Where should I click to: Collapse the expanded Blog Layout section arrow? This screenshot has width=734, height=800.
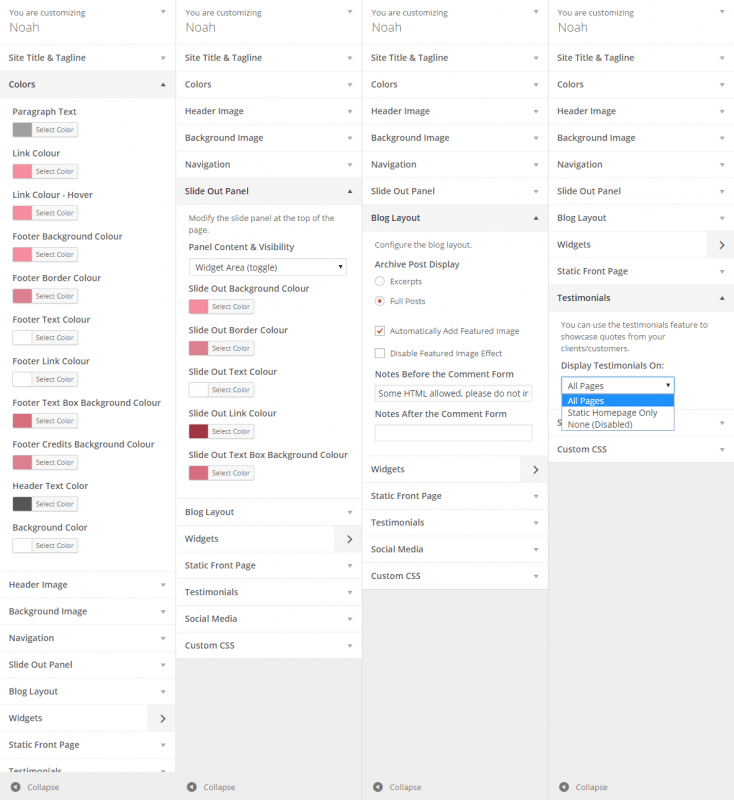(536, 218)
